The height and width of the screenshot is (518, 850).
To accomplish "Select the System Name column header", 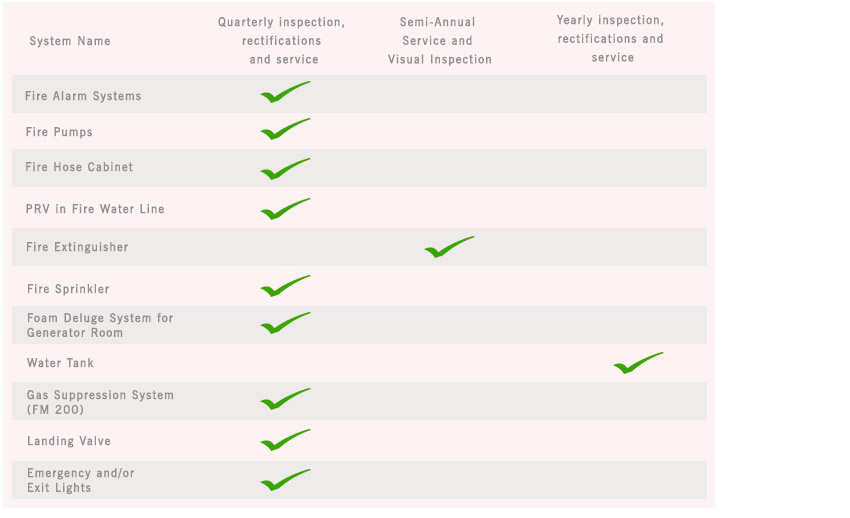I will pos(70,41).
